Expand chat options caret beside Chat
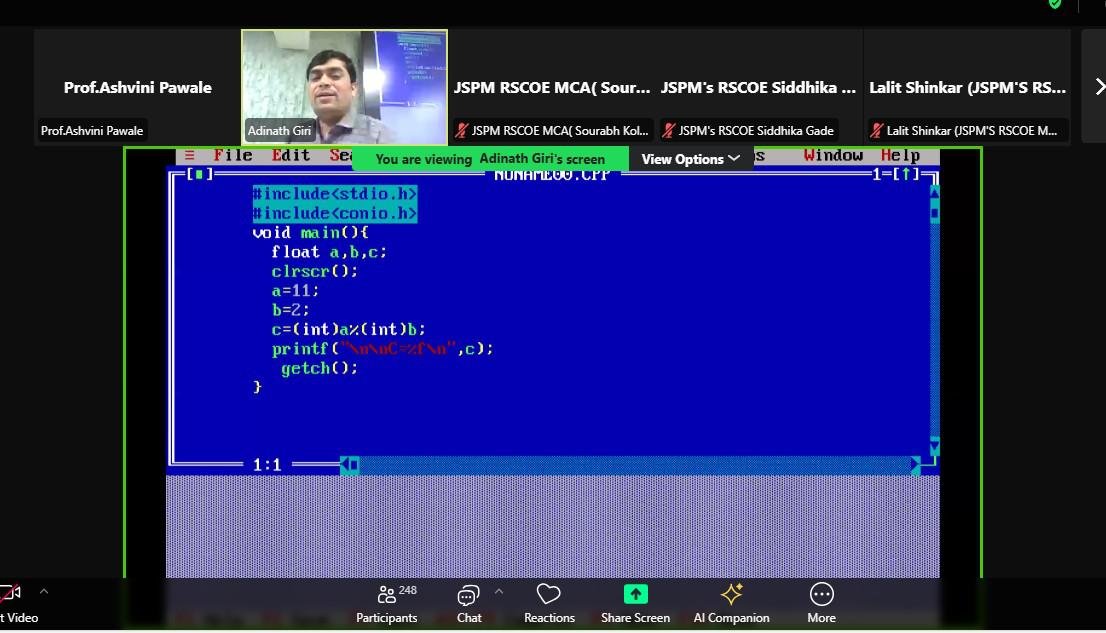Screen dimensions: 1106x633 [x=499, y=591]
